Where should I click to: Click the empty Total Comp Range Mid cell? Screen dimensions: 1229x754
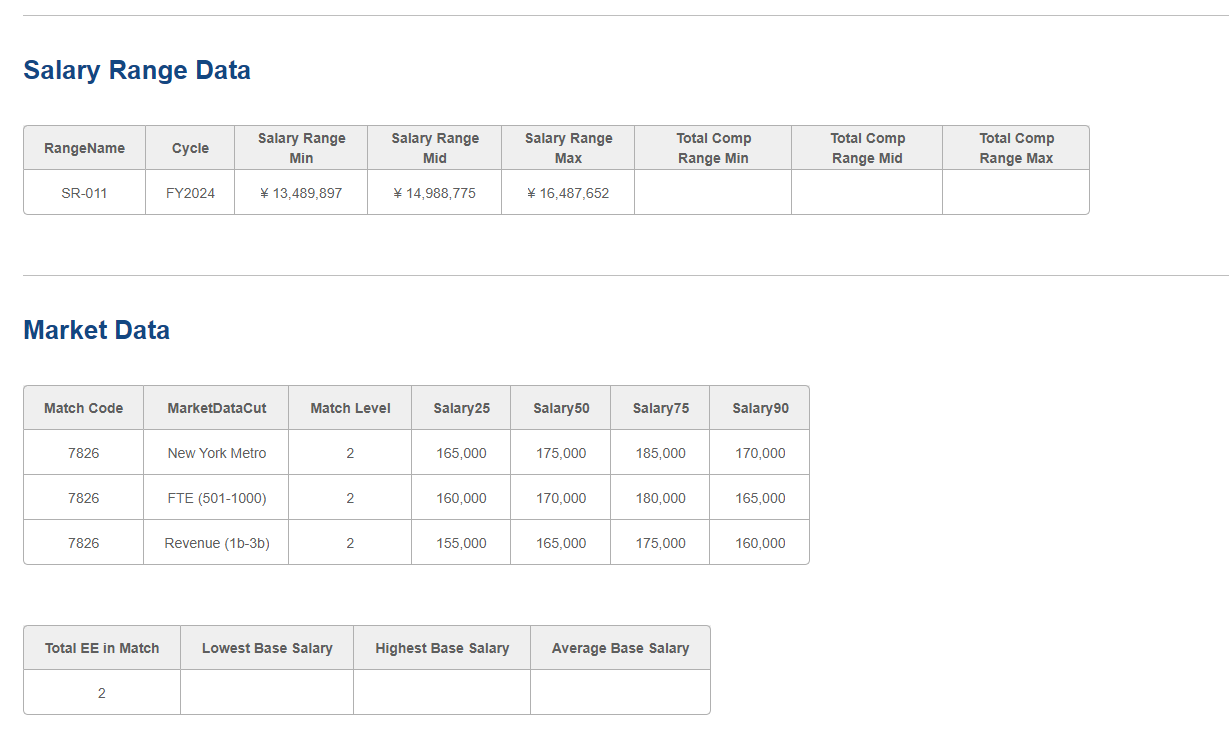[x=866, y=192]
